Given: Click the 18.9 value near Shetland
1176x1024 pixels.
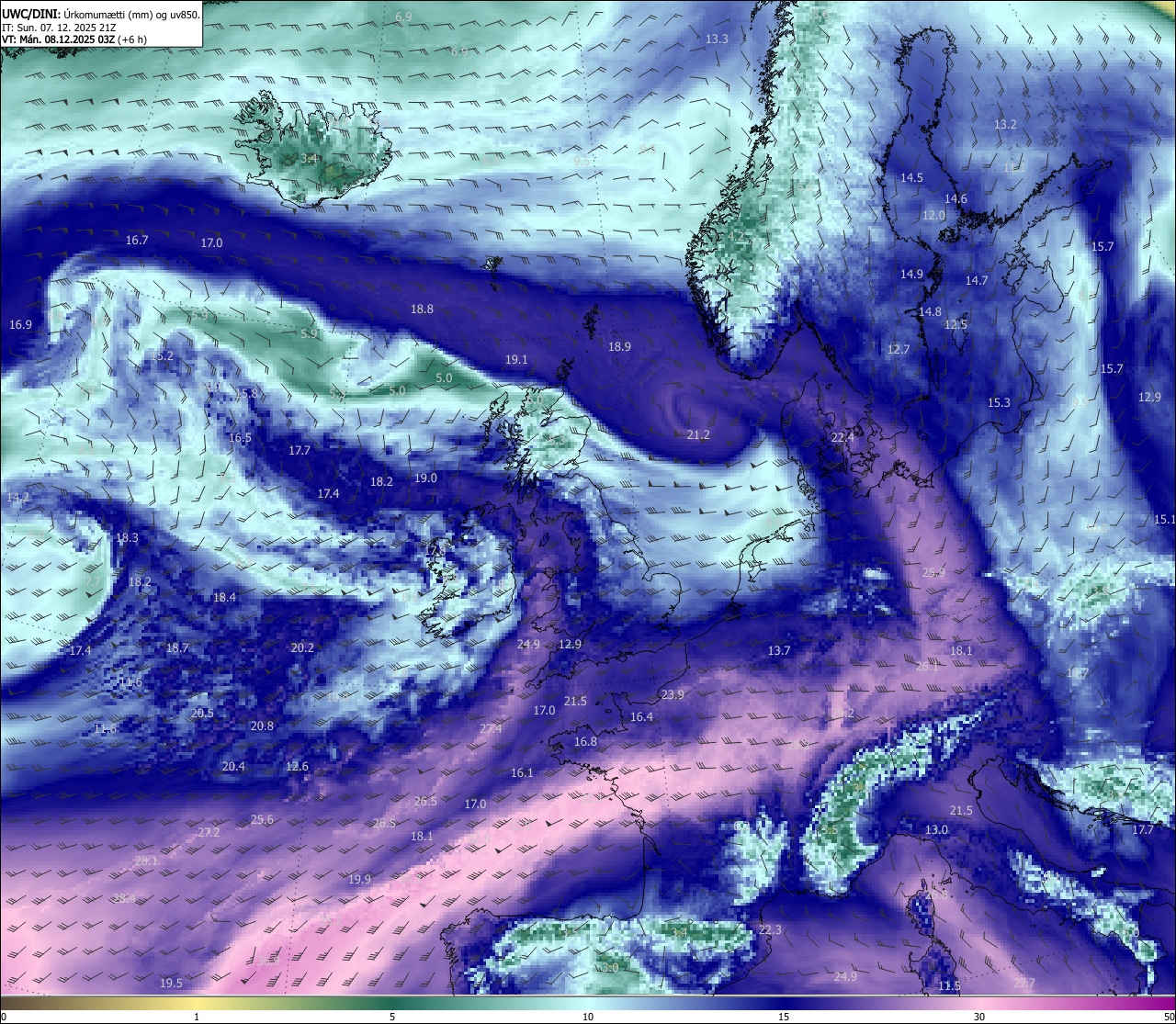Looking at the screenshot, I should [x=619, y=346].
